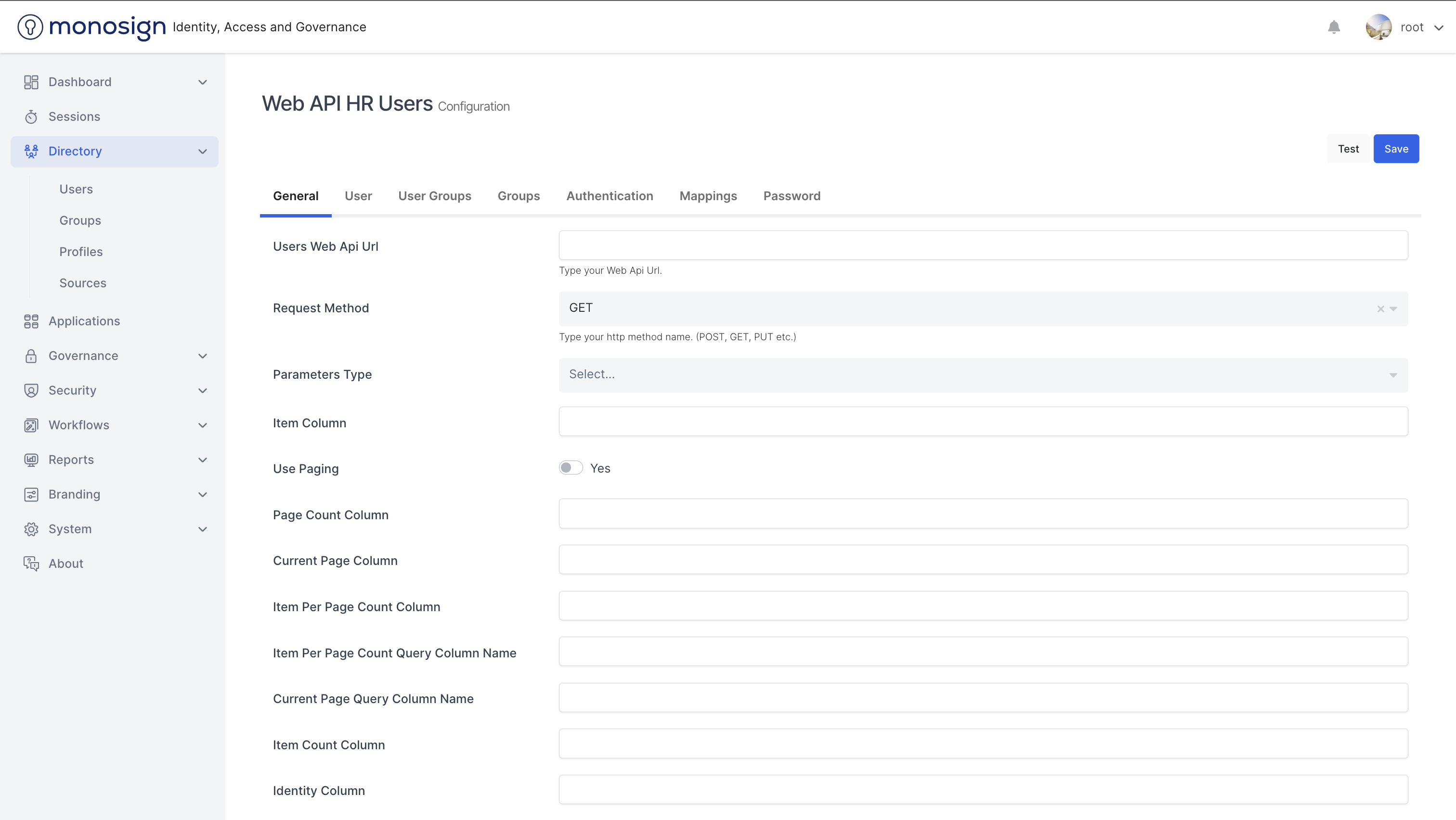Click the Test button
1456x820 pixels.
(x=1348, y=149)
